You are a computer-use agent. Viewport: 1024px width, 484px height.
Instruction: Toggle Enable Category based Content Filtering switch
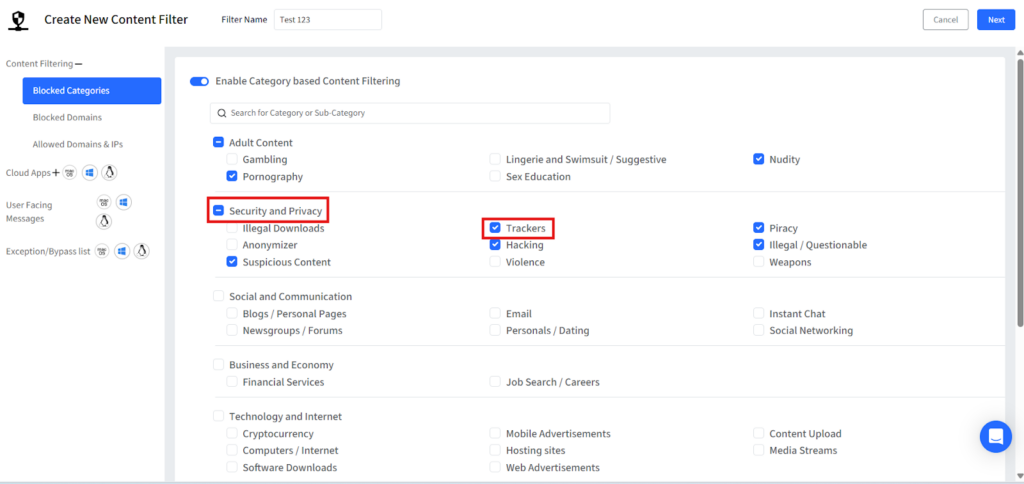pos(199,82)
